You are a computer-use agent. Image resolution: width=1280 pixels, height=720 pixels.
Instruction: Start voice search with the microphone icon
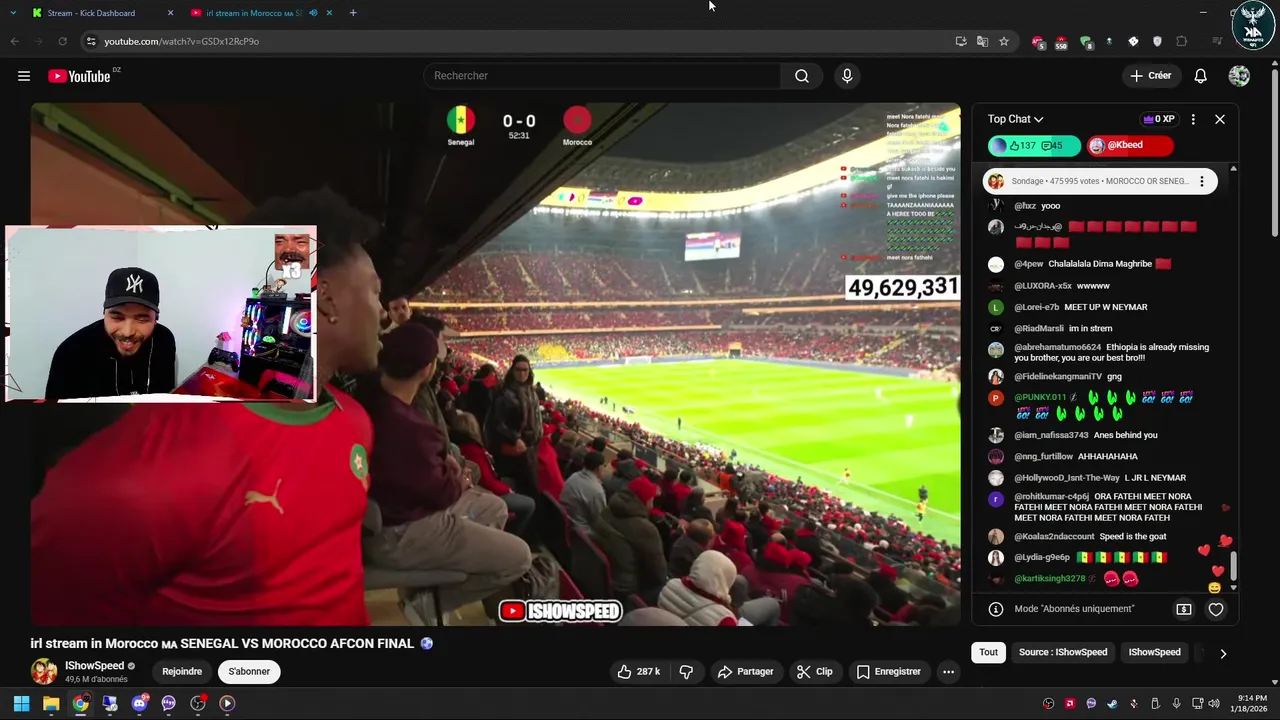[x=847, y=76]
